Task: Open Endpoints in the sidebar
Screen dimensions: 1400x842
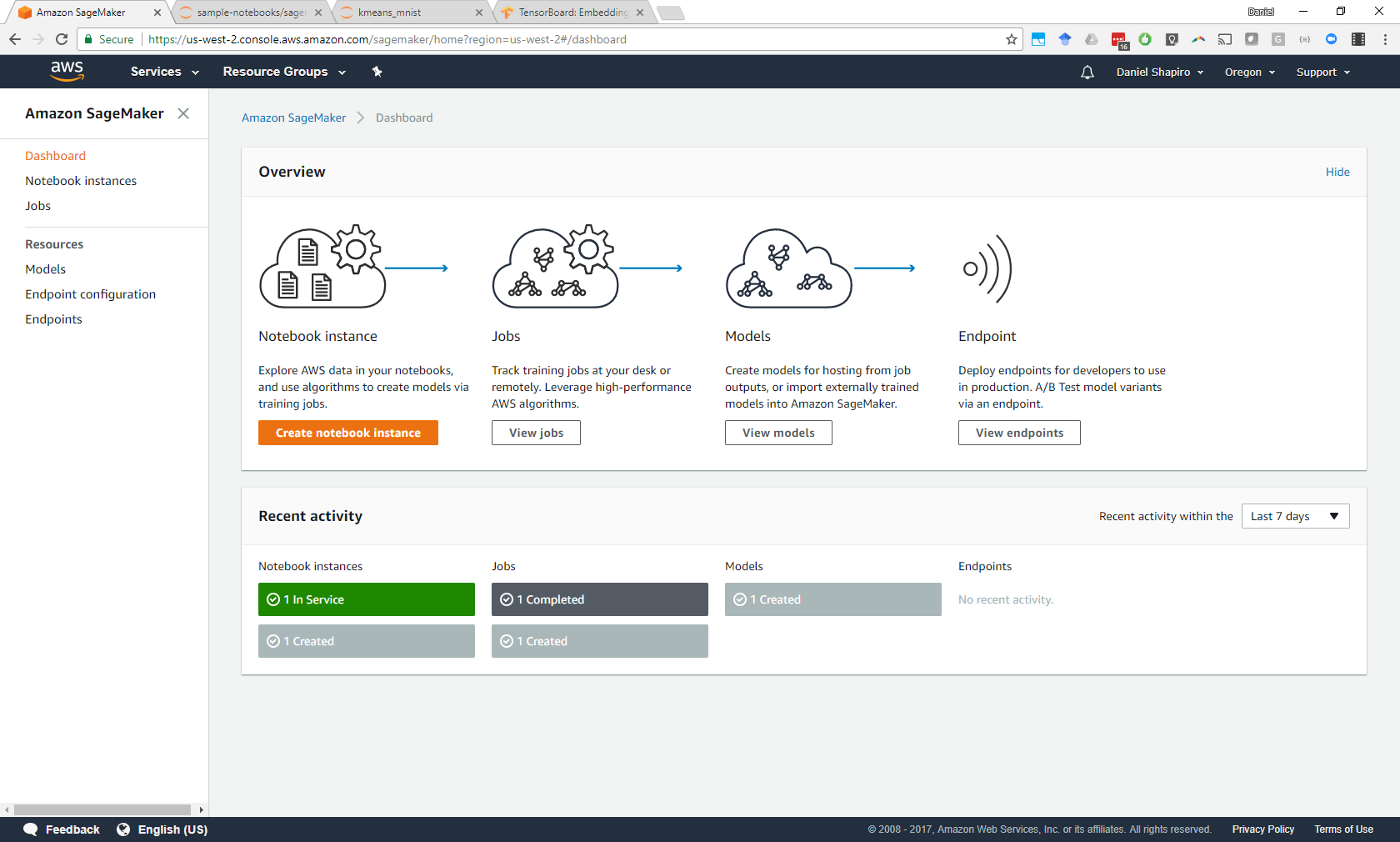Action: point(53,319)
